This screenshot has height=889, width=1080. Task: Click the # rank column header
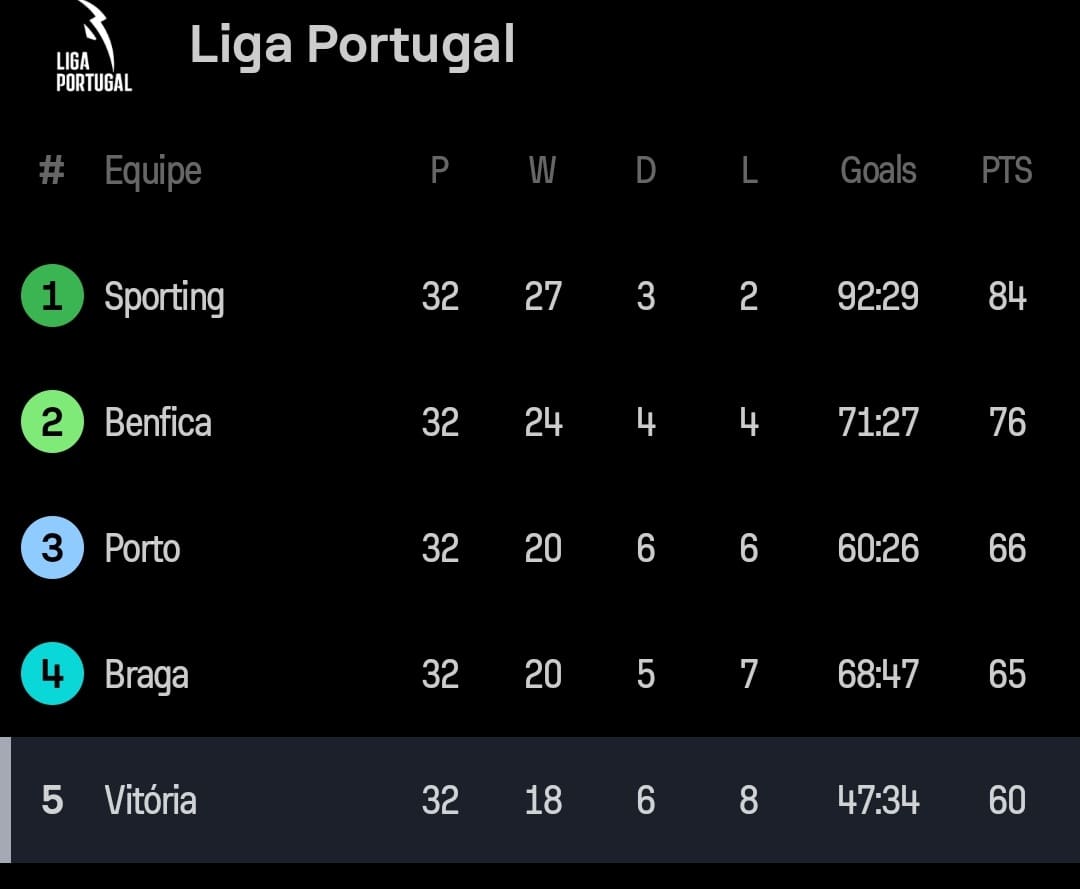coord(52,170)
